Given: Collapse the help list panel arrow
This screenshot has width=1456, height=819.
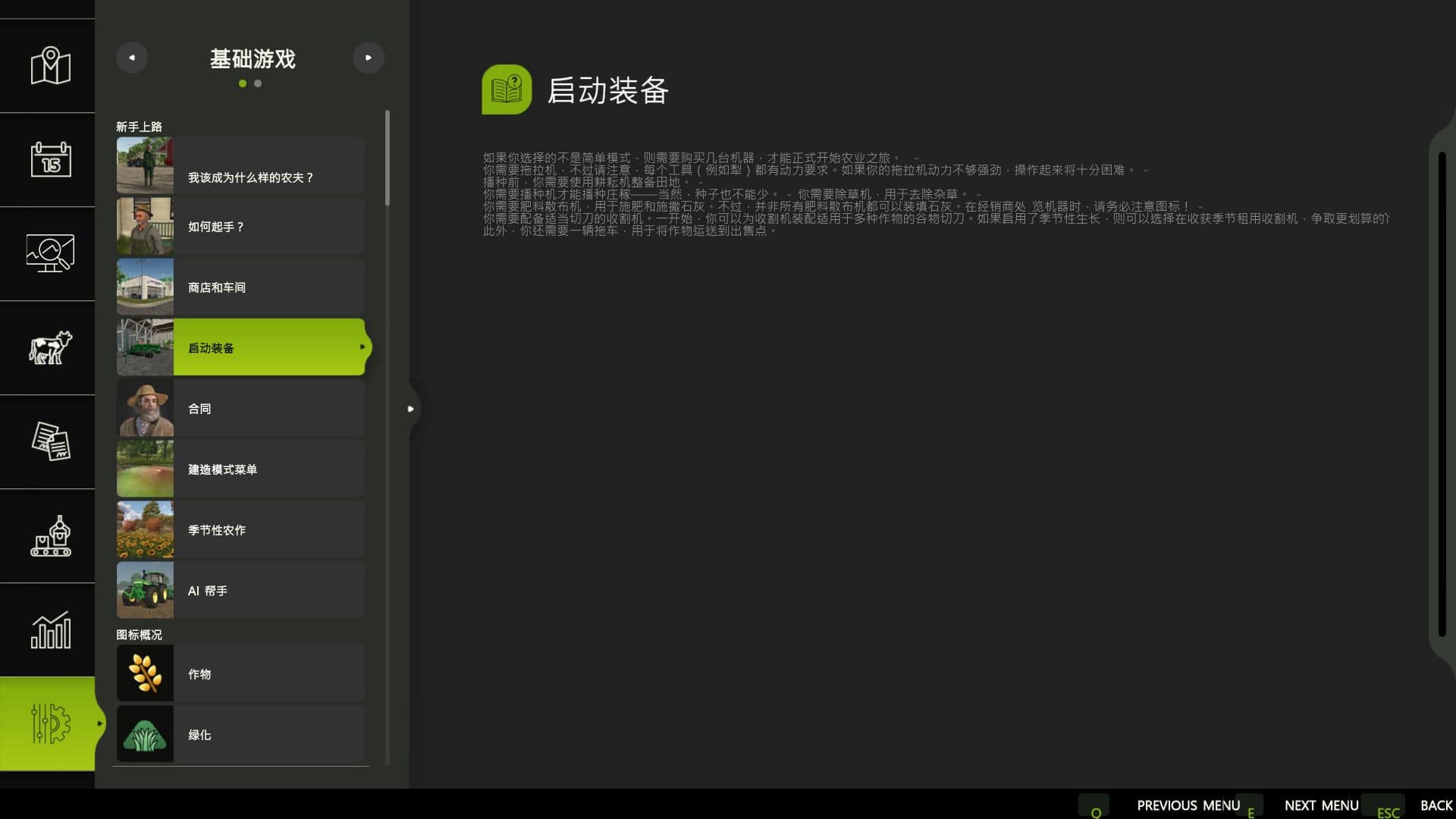Looking at the screenshot, I should point(410,409).
